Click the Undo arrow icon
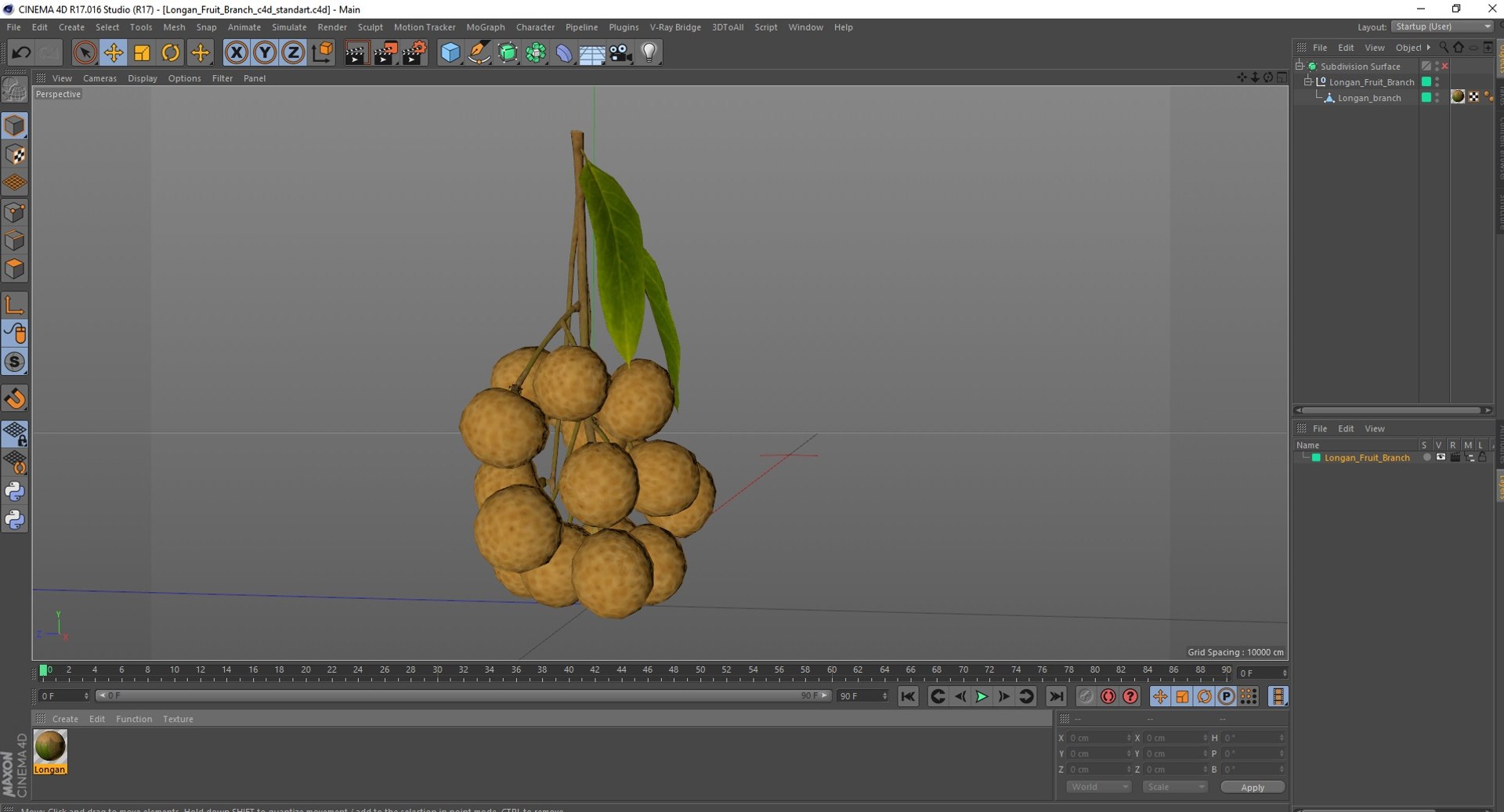 pyautogui.click(x=21, y=53)
